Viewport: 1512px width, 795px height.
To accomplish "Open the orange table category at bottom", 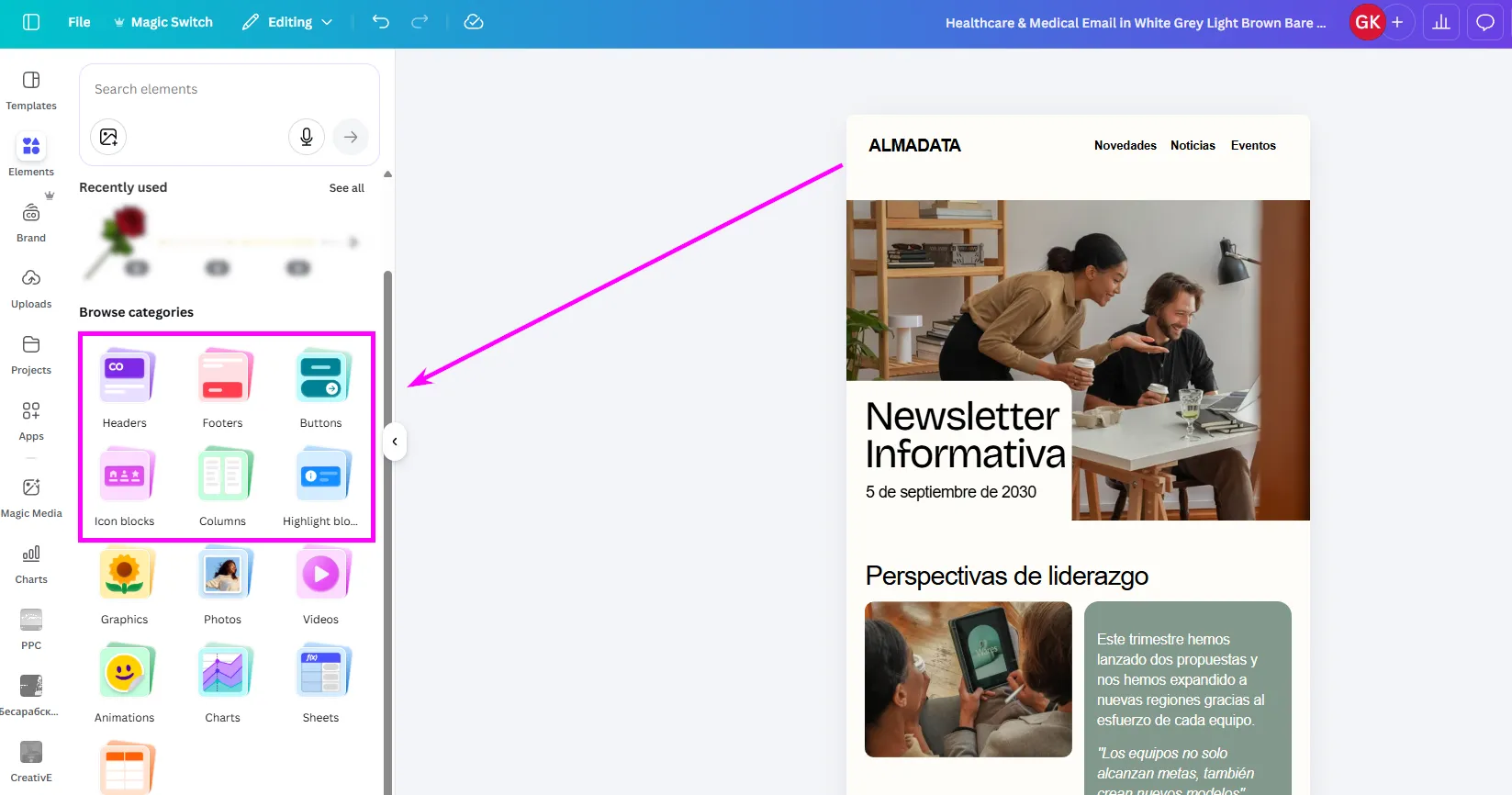I will point(125,767).
